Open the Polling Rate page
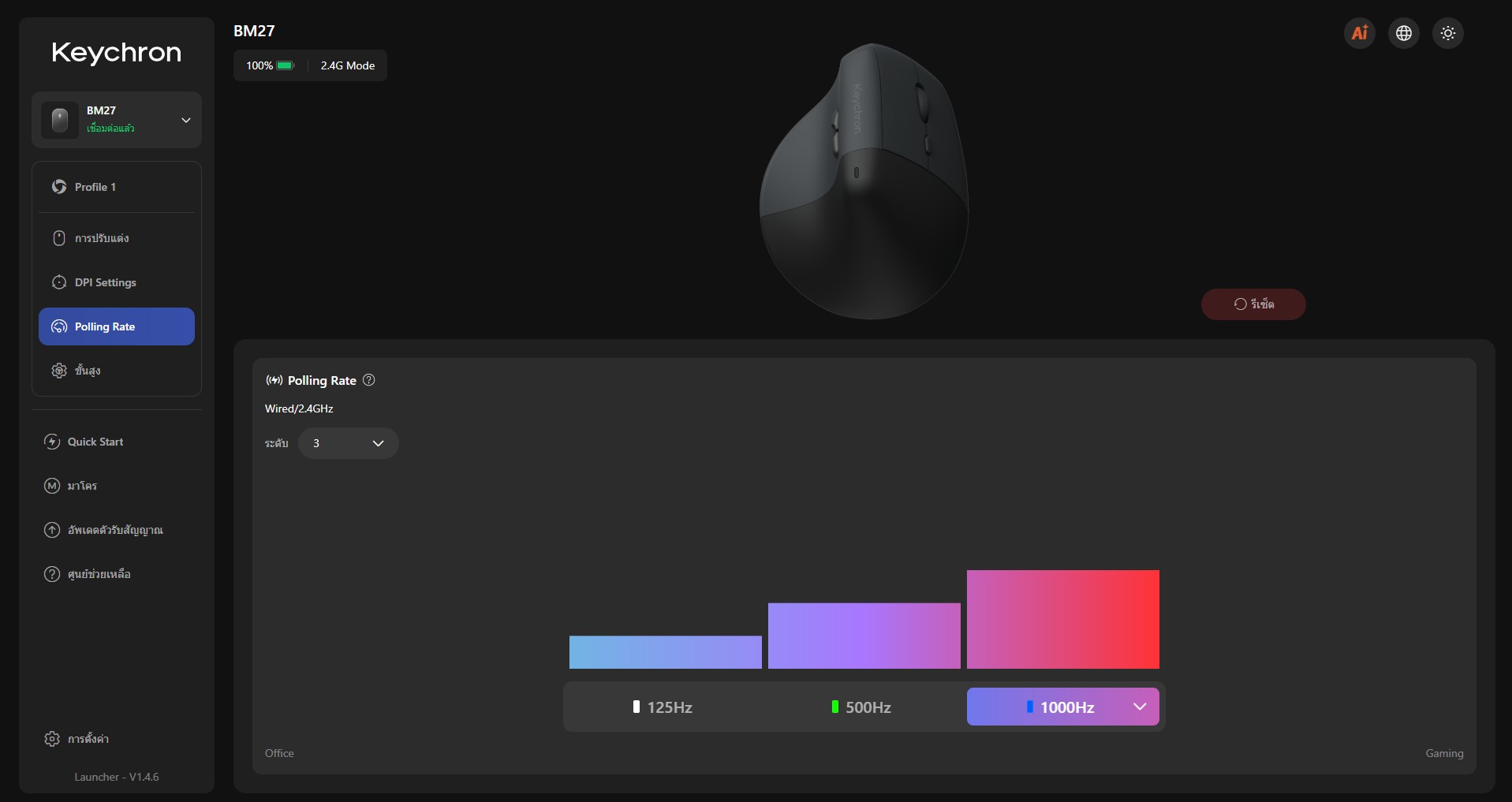This screenshot has height=802, width=1512. [117, 326]
